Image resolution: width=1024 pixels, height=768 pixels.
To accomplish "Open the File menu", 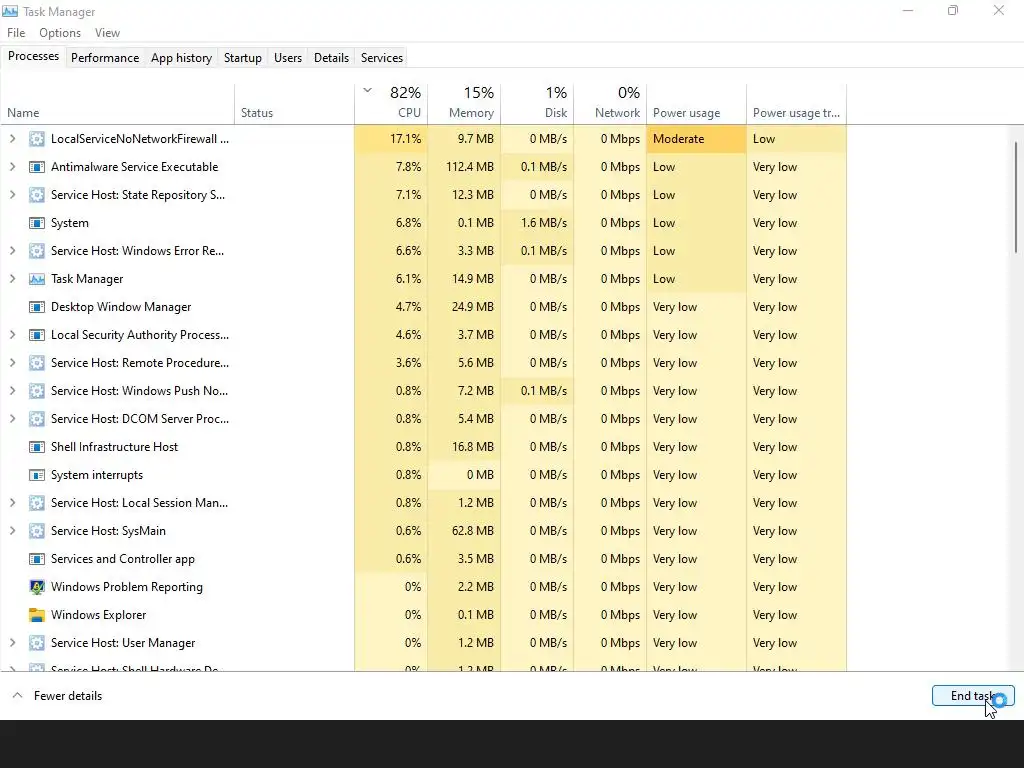I will pos(16,33).
